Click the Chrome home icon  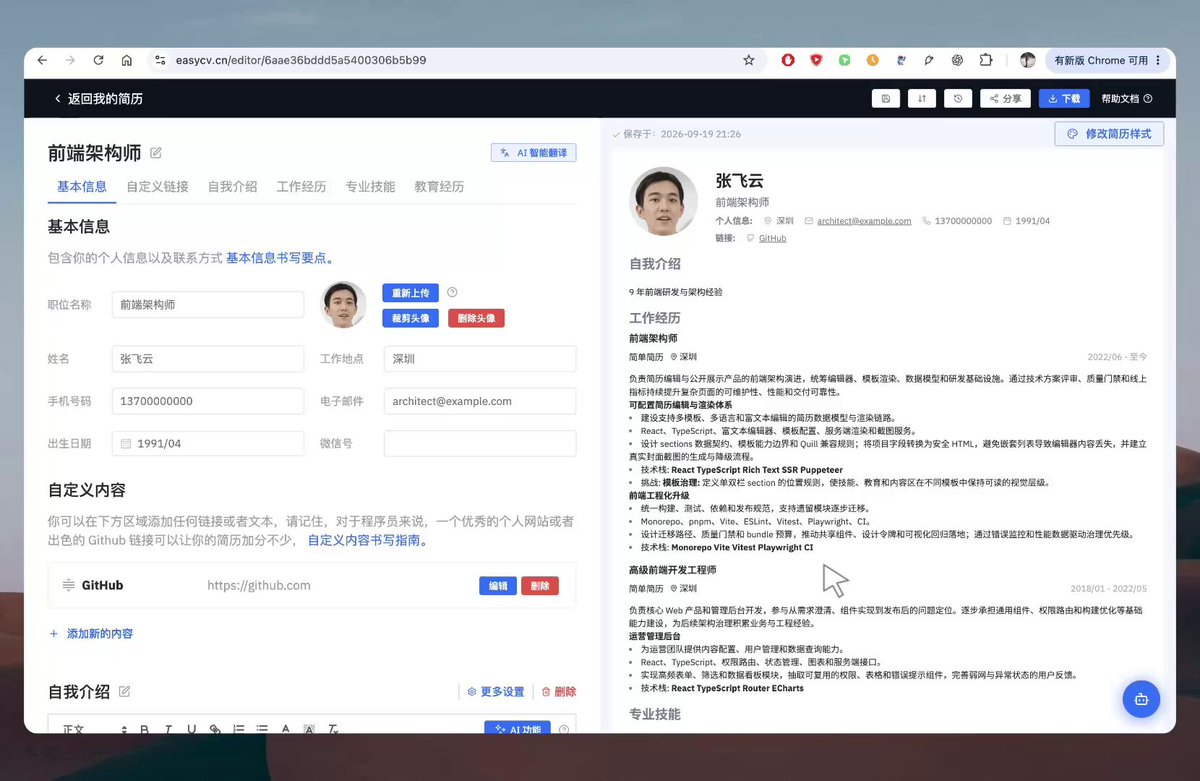coord(126,60)
